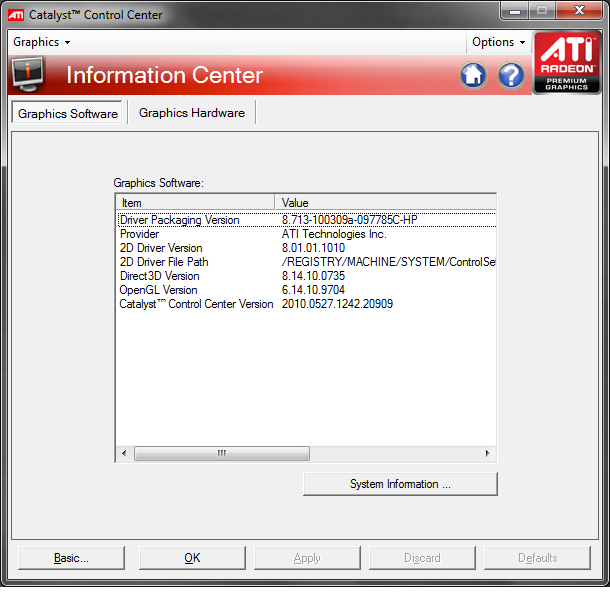
Task: Click the horizontal scrollbar thumb
Action: pos(222,453)
